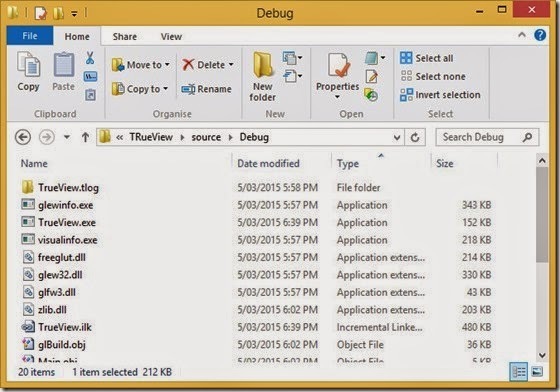Click the vertical scrollbar thumb
This screenshot has height=392, width=560.
coord(542,215)
